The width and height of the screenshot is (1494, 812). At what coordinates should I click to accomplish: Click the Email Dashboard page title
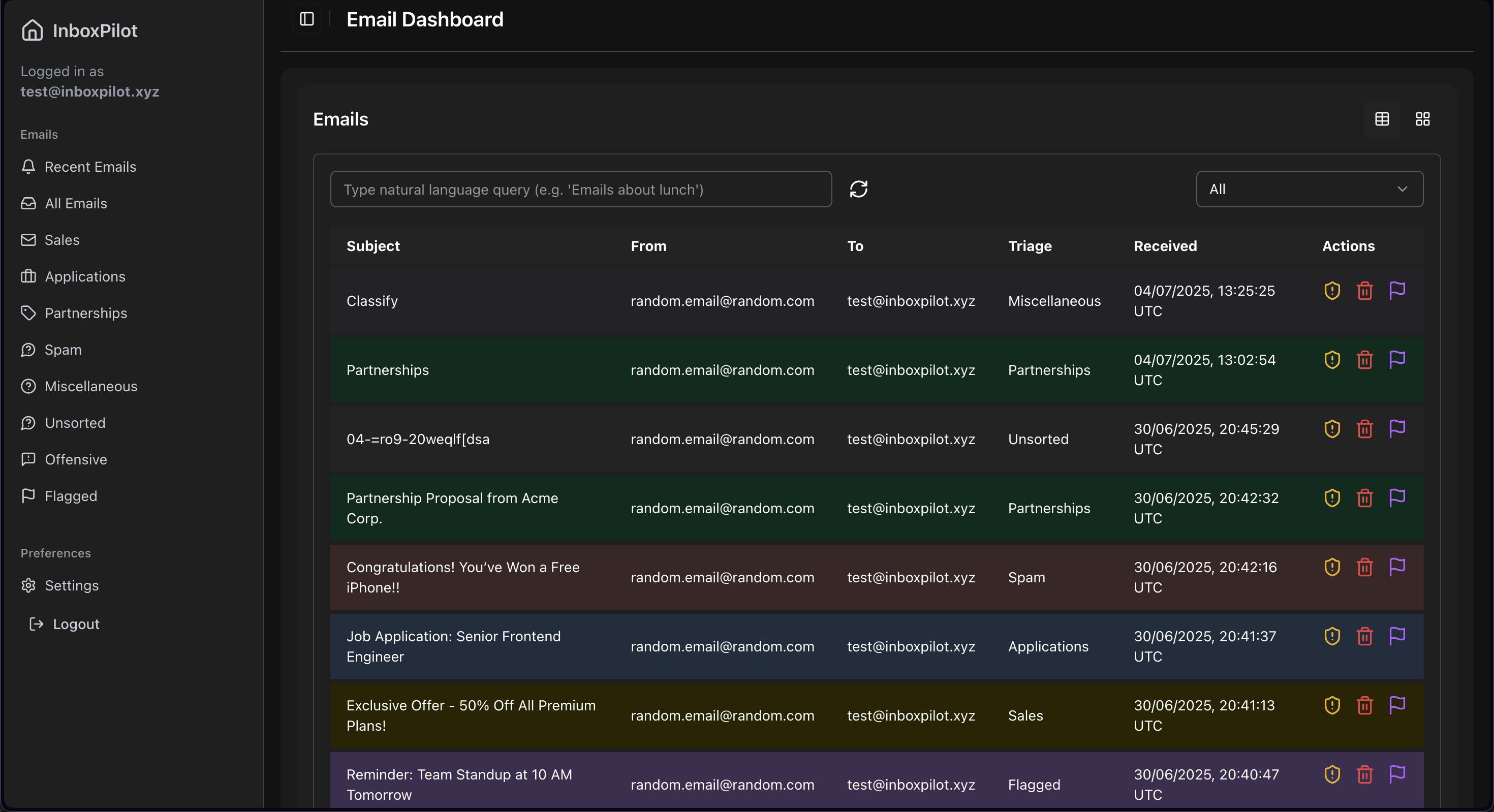[424, 19]
